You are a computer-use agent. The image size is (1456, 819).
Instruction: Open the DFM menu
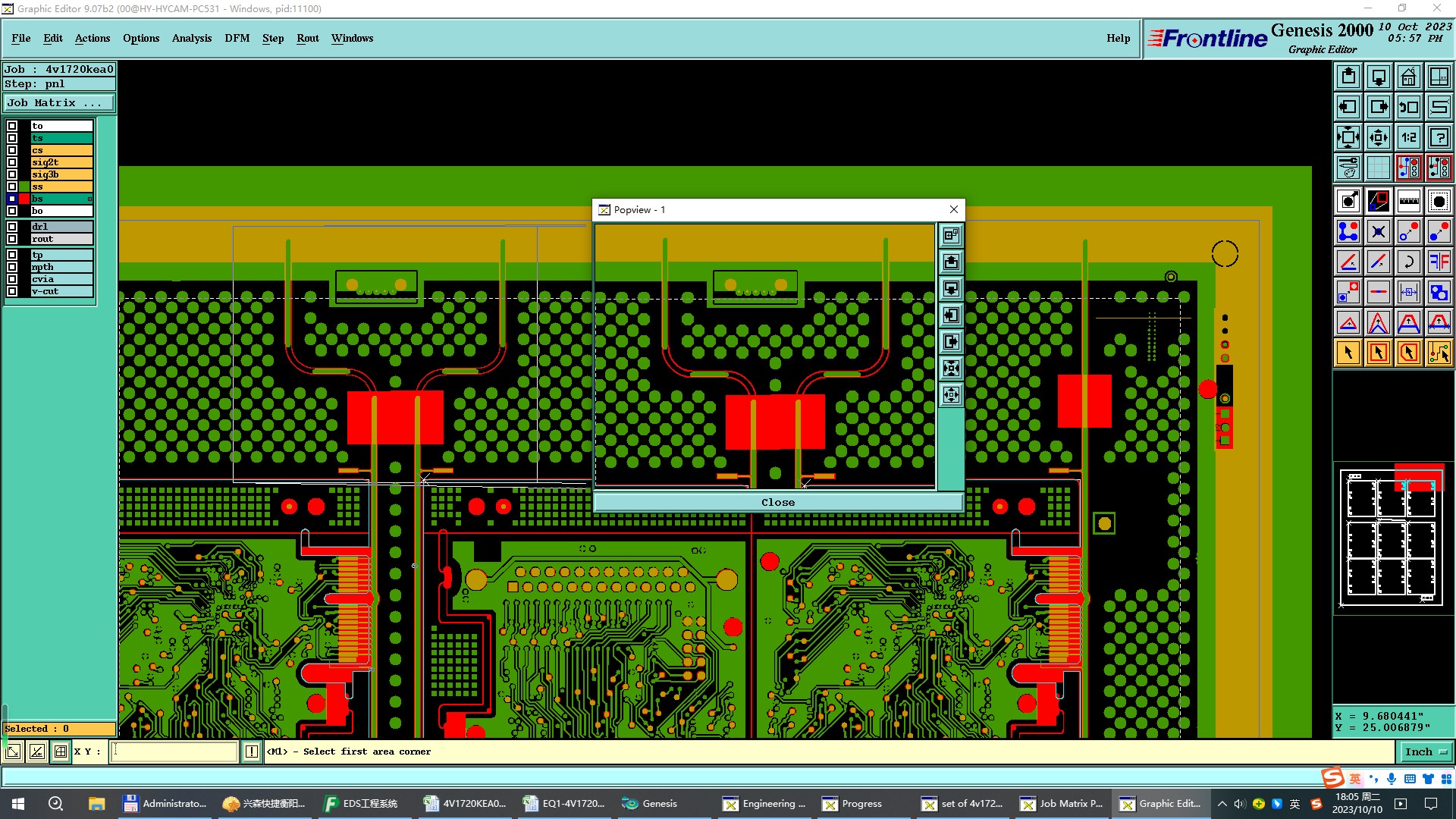click(x=237, y=38)
